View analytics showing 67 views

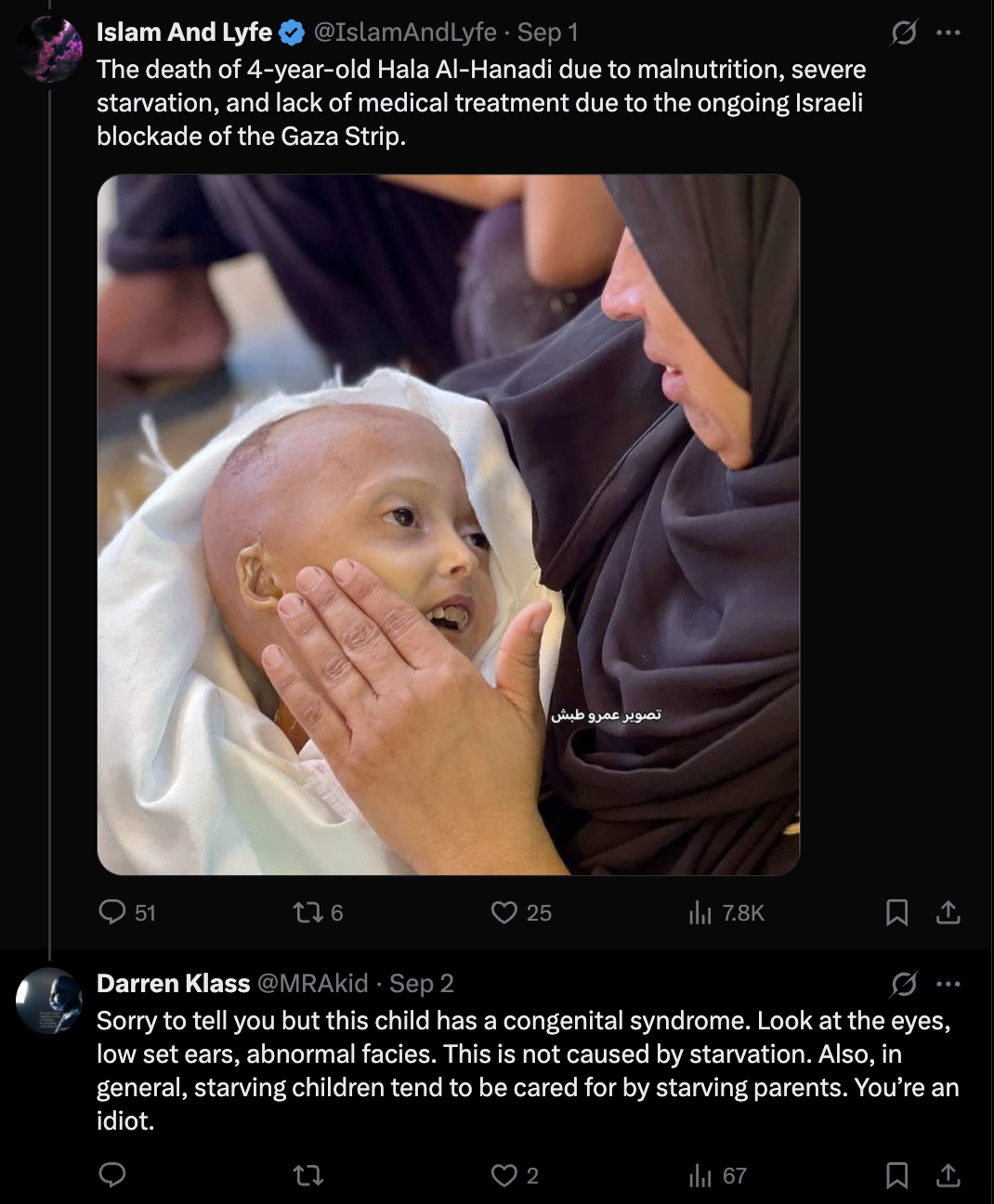(x=700, y=1175)
